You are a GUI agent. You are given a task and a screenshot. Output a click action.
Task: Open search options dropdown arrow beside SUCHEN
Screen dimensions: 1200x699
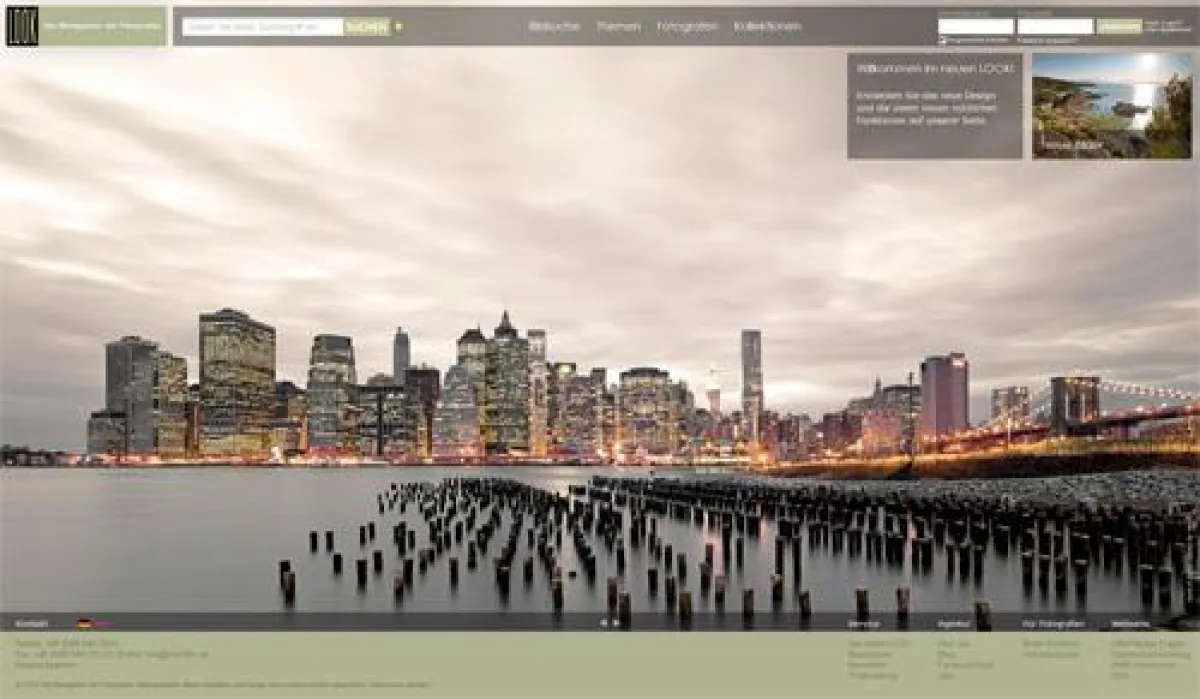pyautogui.click(x=399, y=27)
